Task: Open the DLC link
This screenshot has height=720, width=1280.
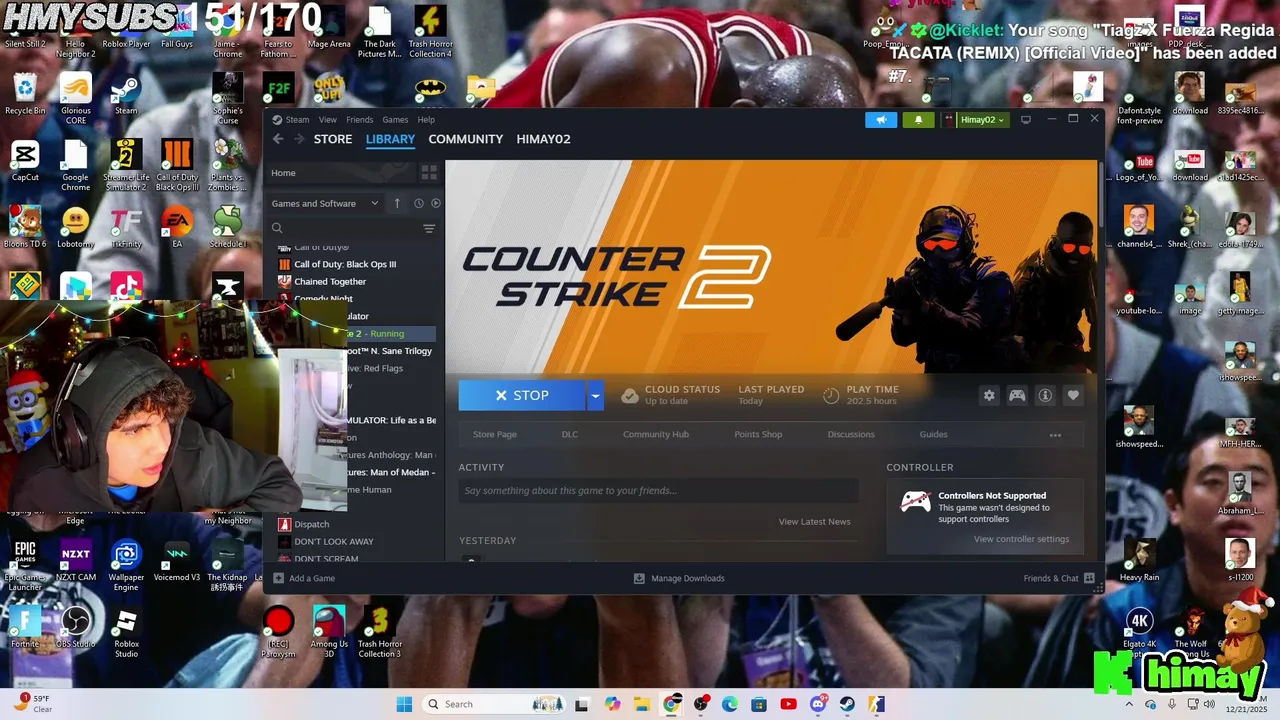Action: pyautogui.click(x=570, y=435)
